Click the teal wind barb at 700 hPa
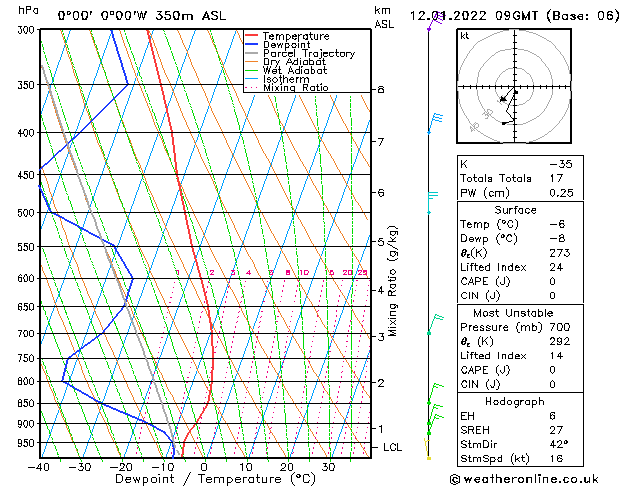This screenshot has height=486, width=629. [436, 325]
